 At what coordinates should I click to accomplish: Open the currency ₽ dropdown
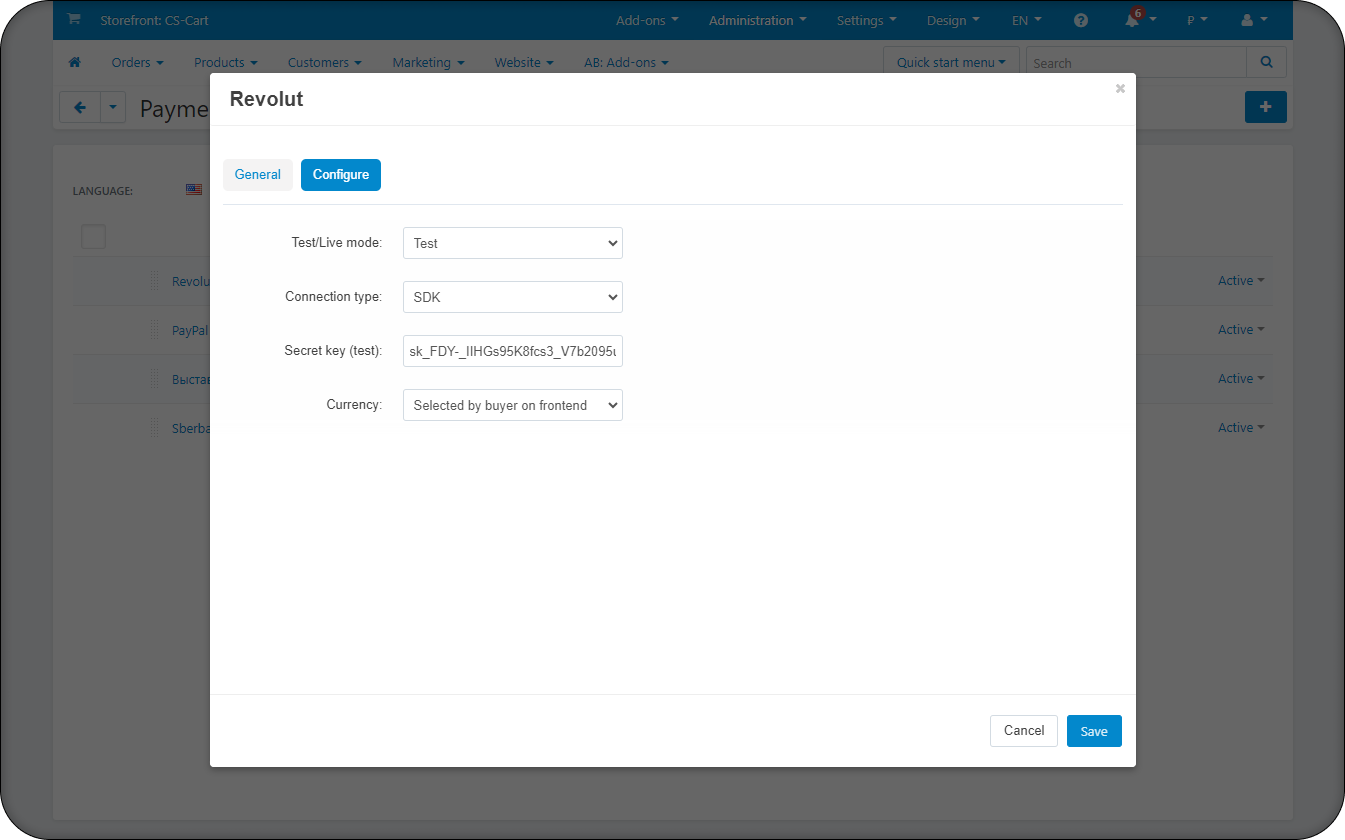pyautogui.click(x=1197, y=20)
